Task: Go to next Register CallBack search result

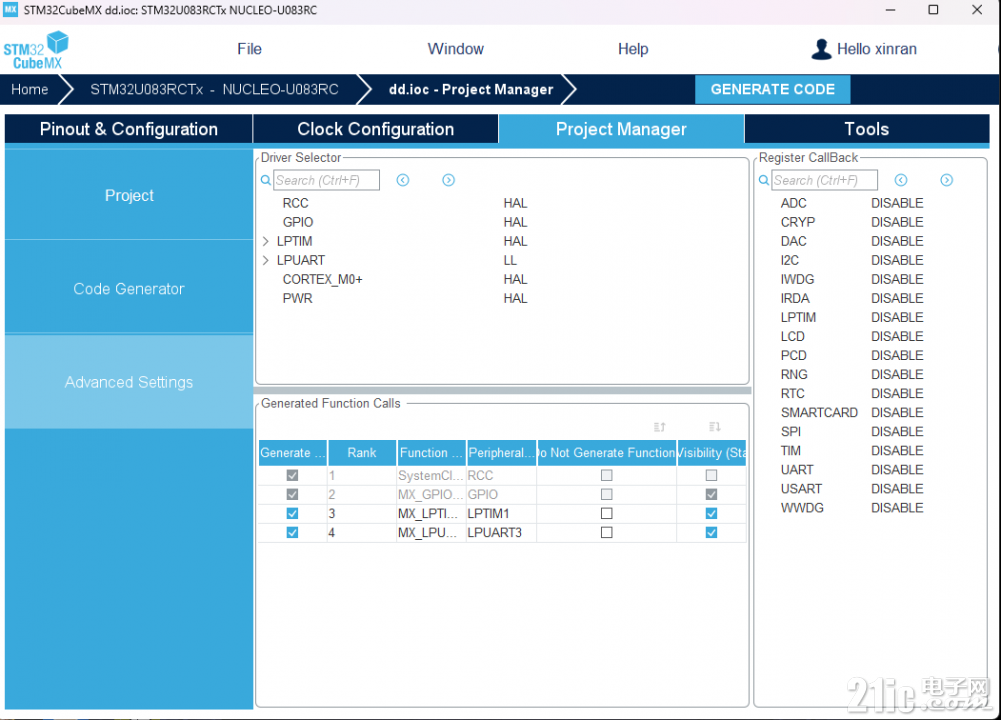Action: tap(947, 180)
